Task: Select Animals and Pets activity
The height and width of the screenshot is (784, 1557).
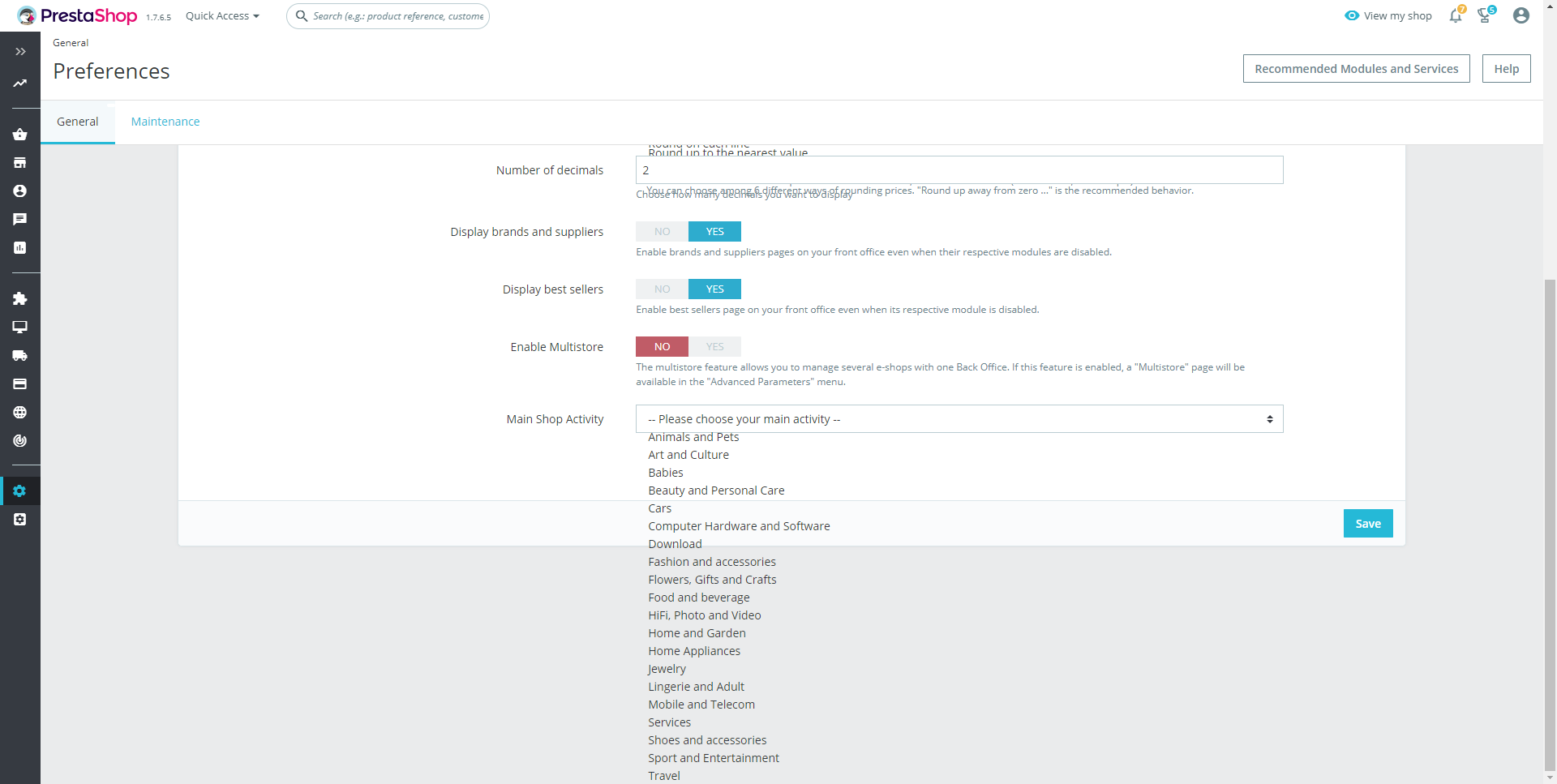Action: coord(693,437)
